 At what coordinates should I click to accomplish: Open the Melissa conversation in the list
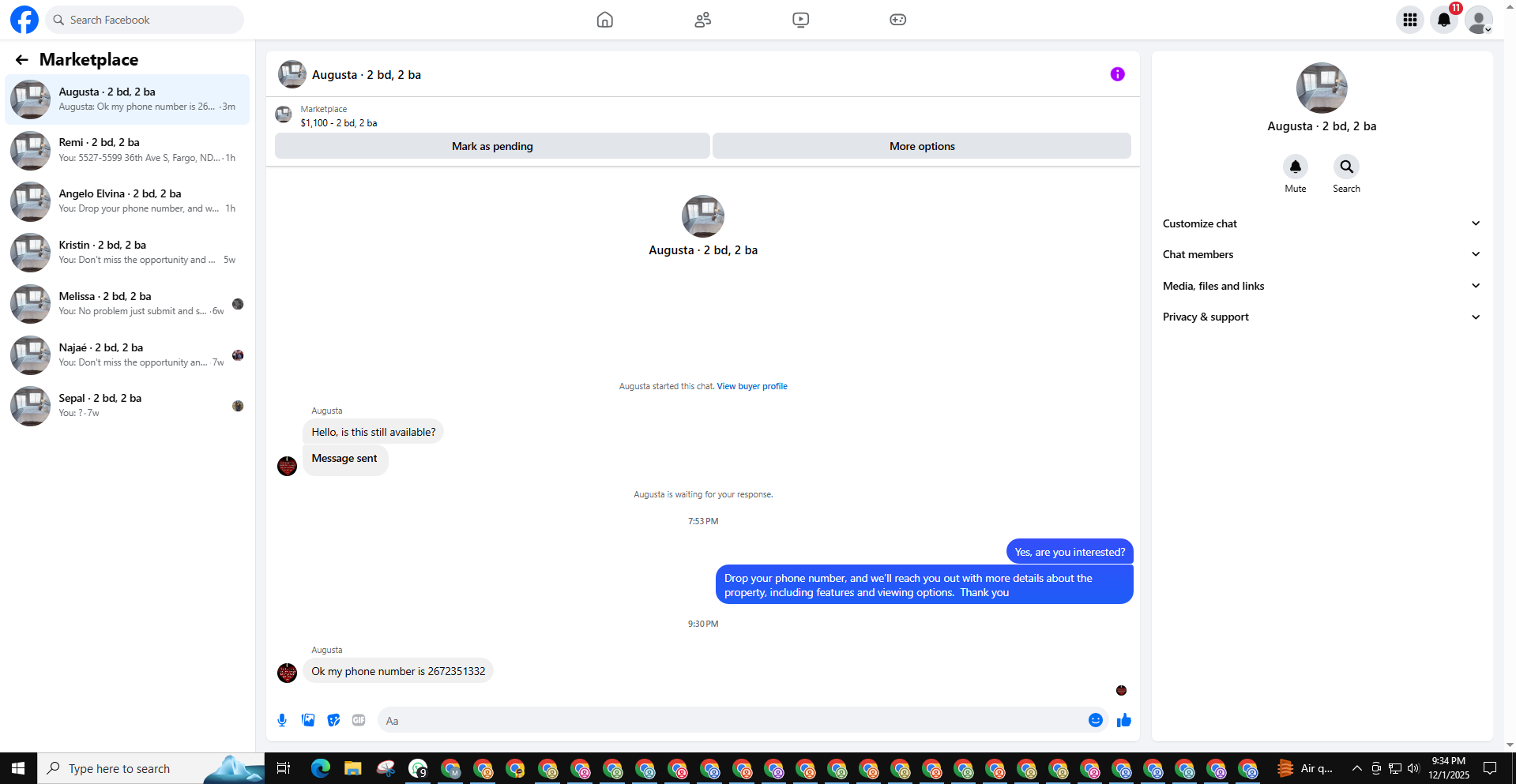[x=127, y=304]
